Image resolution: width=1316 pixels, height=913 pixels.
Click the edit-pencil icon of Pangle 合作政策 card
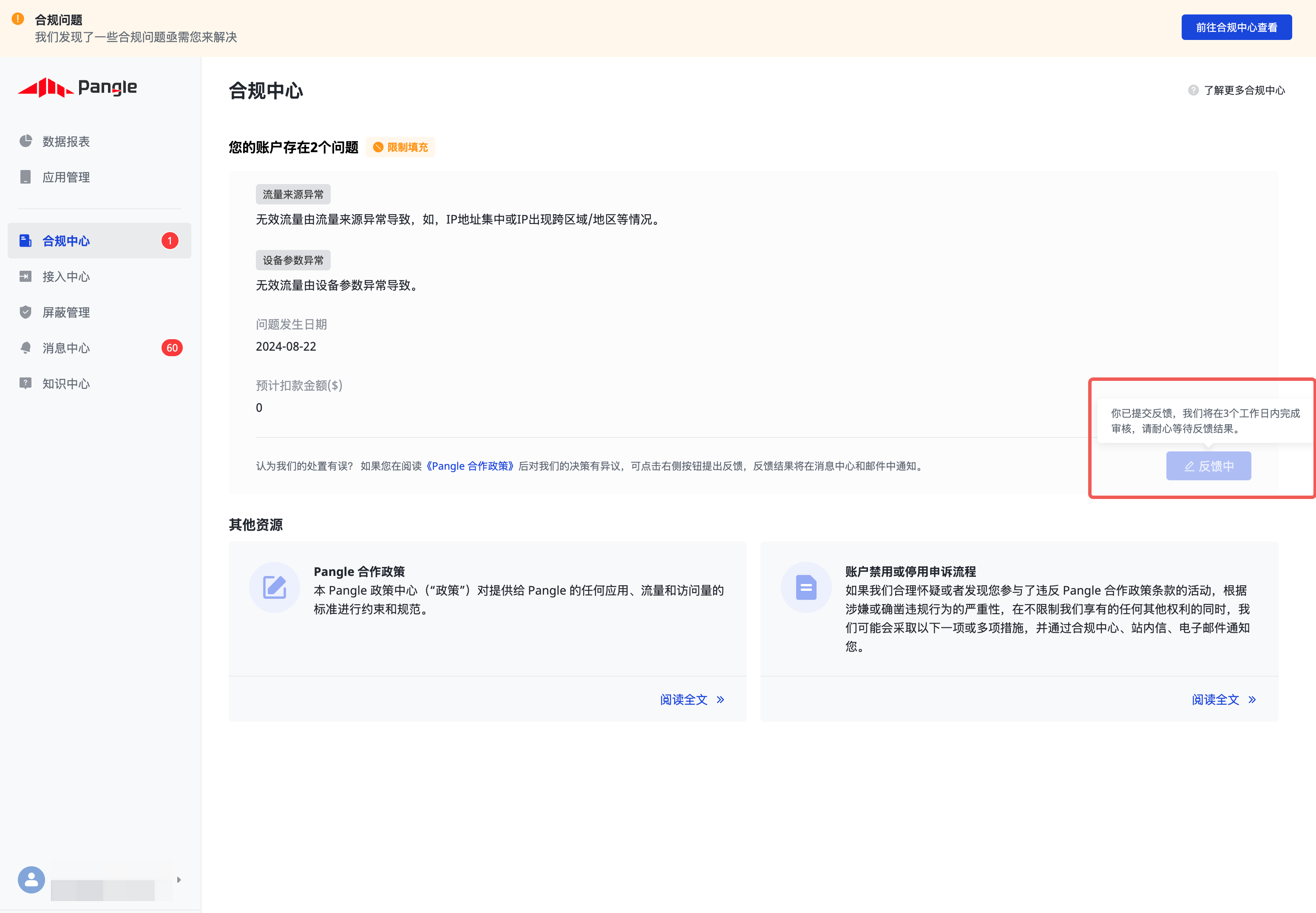pyautogui.click(x=275, y=587)
